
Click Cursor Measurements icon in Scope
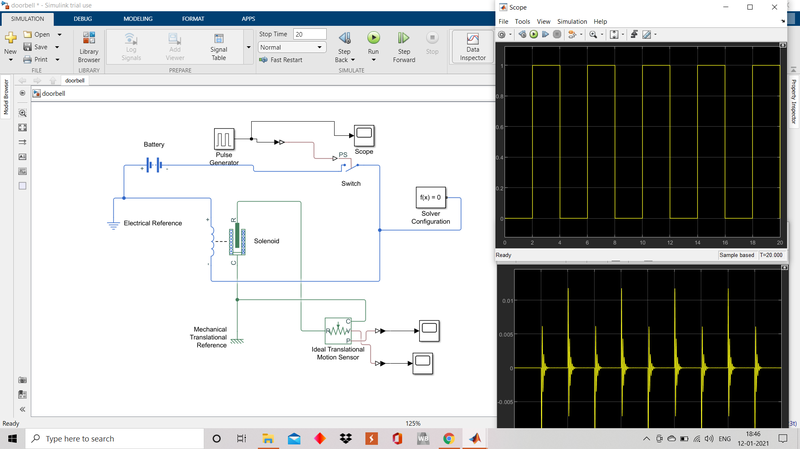(x=646, y=35)
